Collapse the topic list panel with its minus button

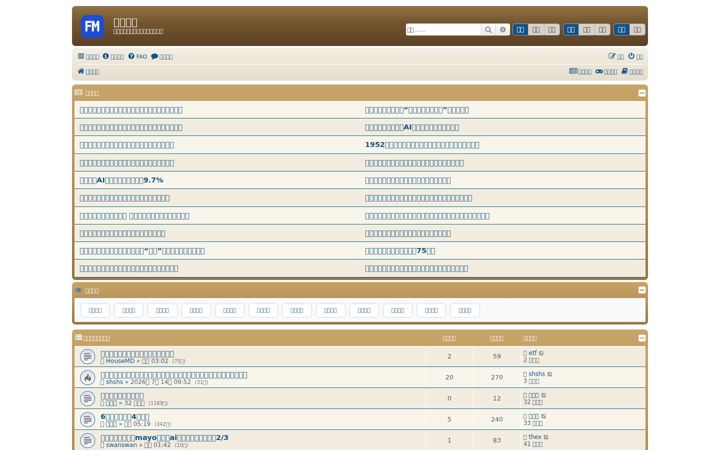click(641, 338)
